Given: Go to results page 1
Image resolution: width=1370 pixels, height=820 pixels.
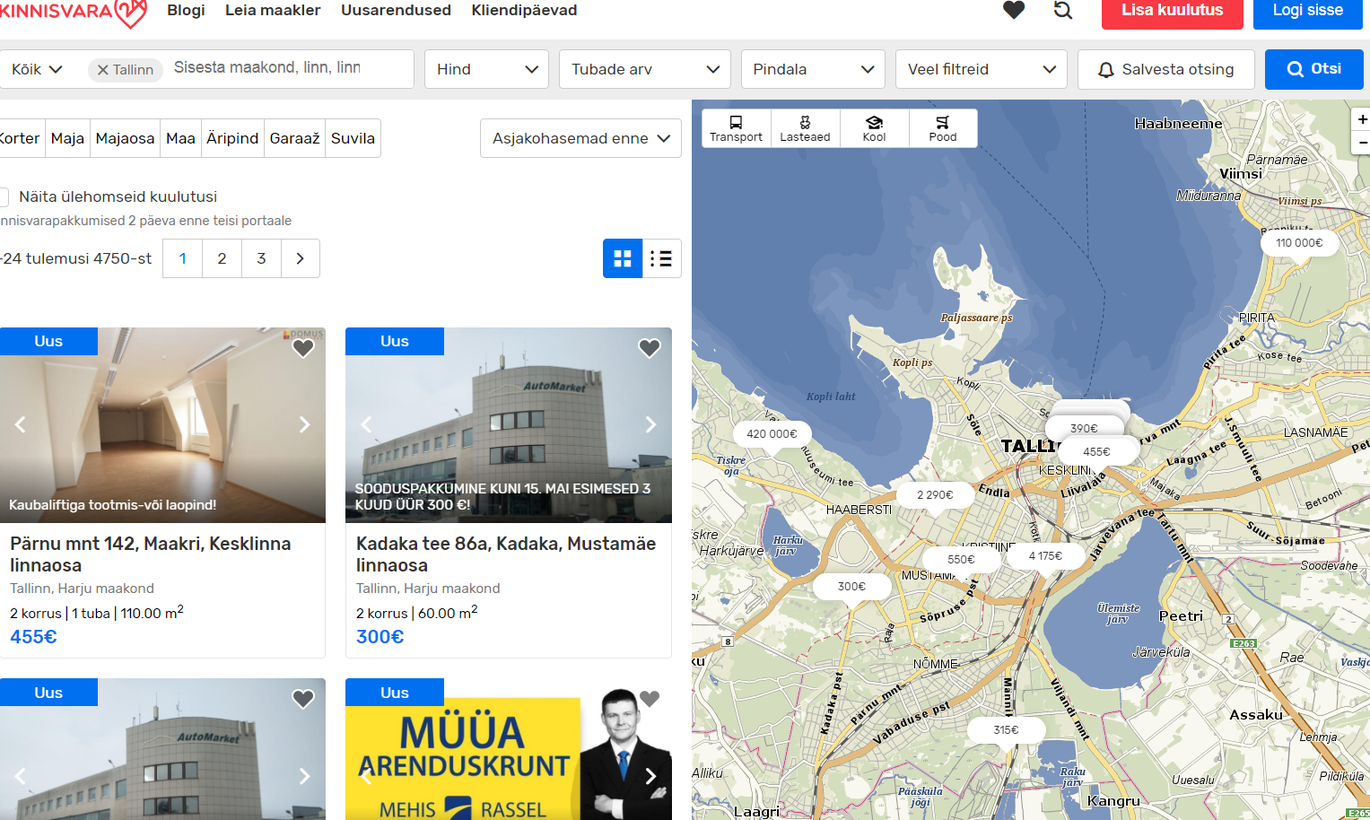Looking at the screenshot, I should [182, 259].
